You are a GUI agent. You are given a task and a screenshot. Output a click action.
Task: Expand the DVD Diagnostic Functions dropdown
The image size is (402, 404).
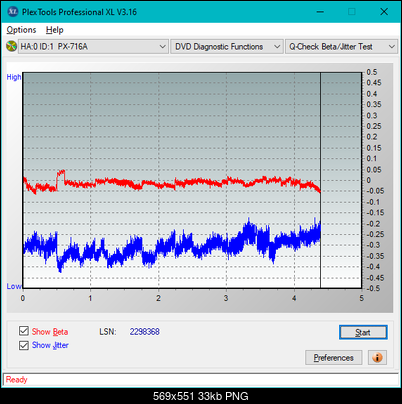pos(227,47)
